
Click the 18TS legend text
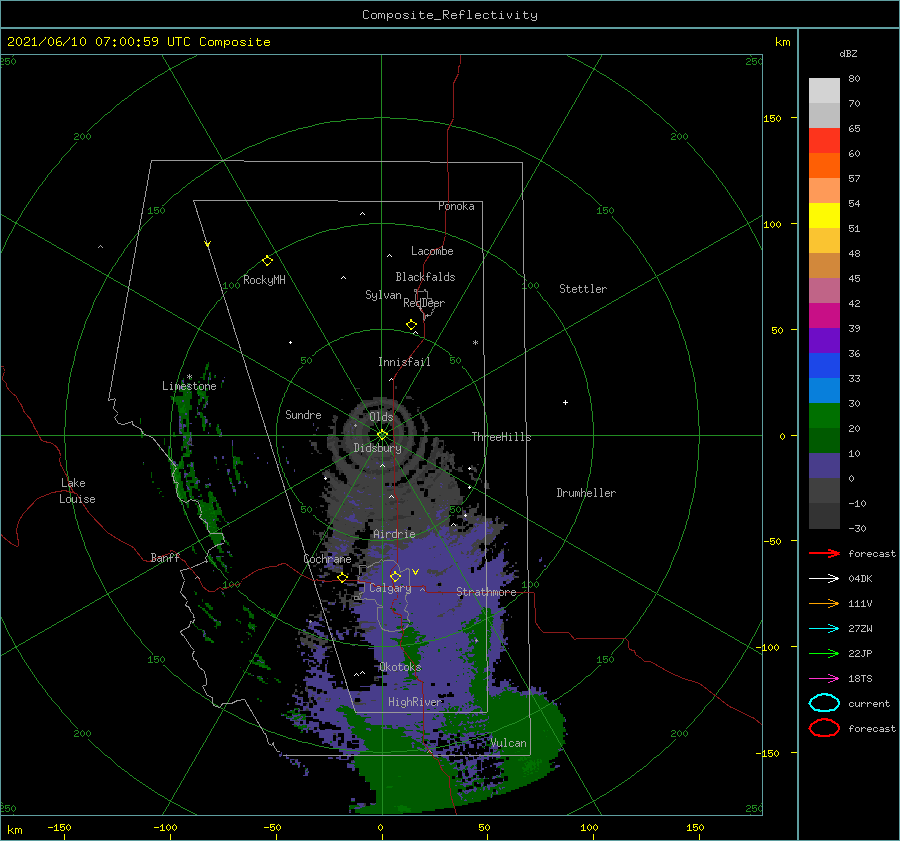(x=860, y=679)
